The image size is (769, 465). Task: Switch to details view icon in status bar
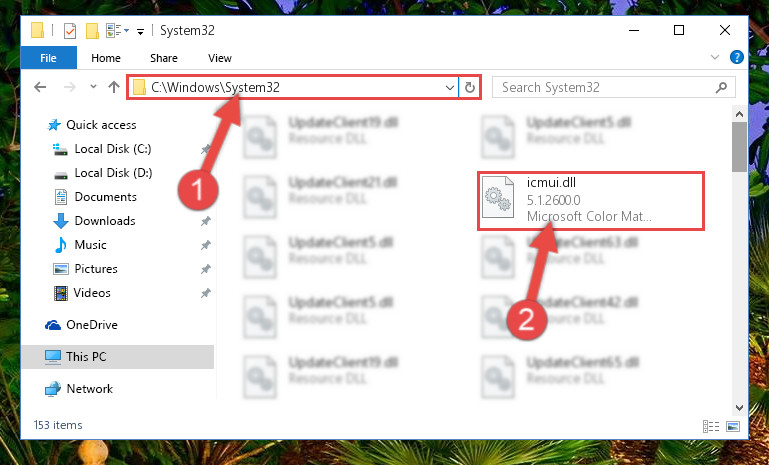pyautogui.click(x=711, y=426)
